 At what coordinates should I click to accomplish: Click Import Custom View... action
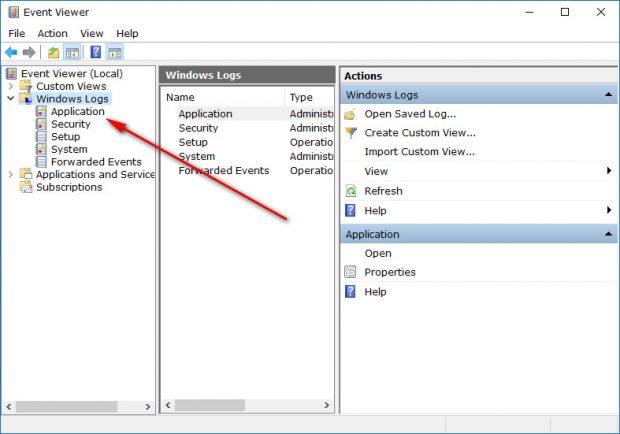[x=420, y=152]
